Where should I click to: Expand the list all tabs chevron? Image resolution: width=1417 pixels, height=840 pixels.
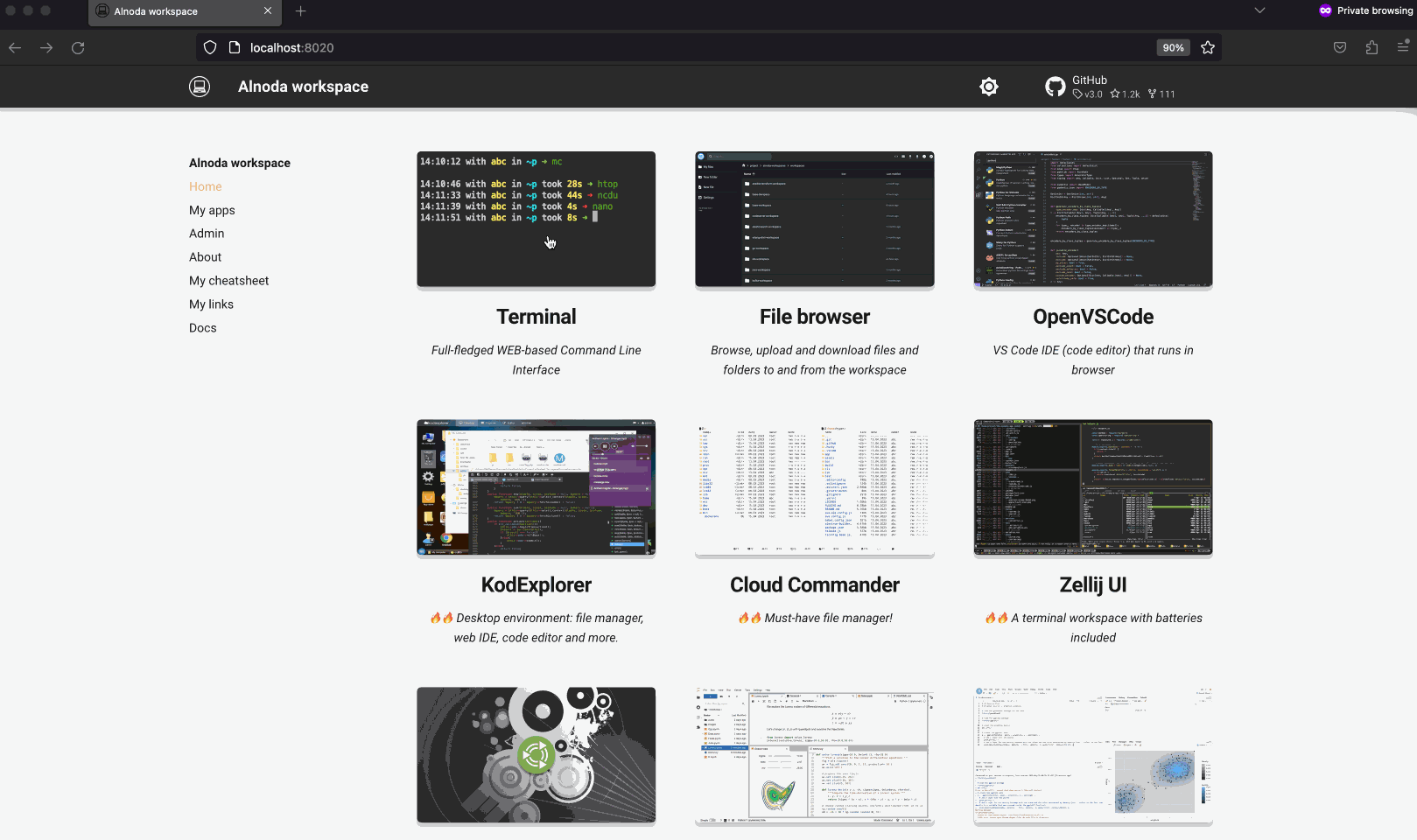pos(1259,11)
